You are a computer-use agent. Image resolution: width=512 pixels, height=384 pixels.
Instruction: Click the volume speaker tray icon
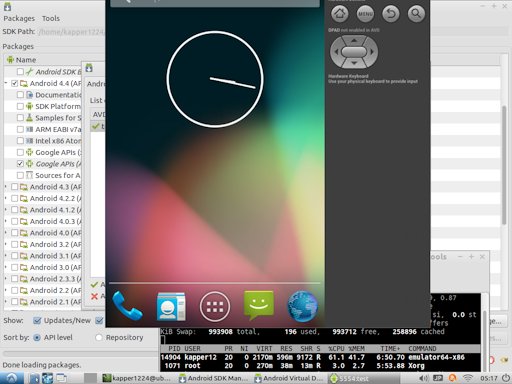[x=423, y=378]
